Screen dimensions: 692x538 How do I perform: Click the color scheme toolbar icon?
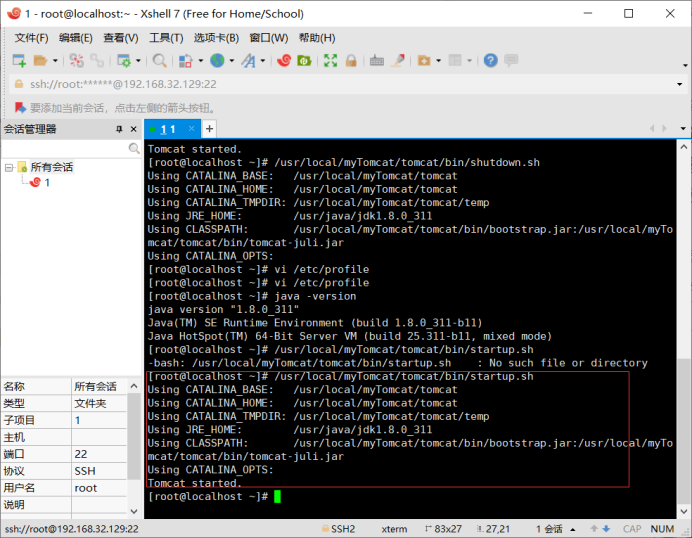pyautogui.click(x=186, y=60)
